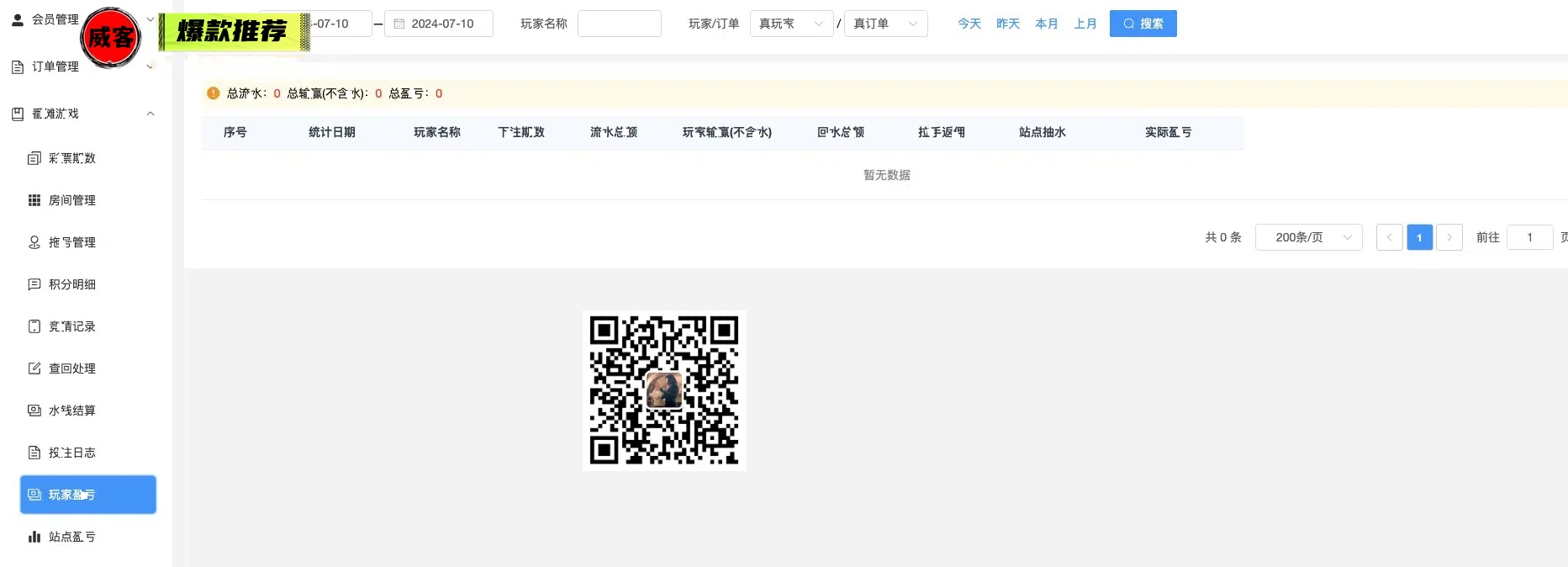Open the 会员管理 person icon menu
Viewport: 1568px width, 567px height.
point(18,20)
